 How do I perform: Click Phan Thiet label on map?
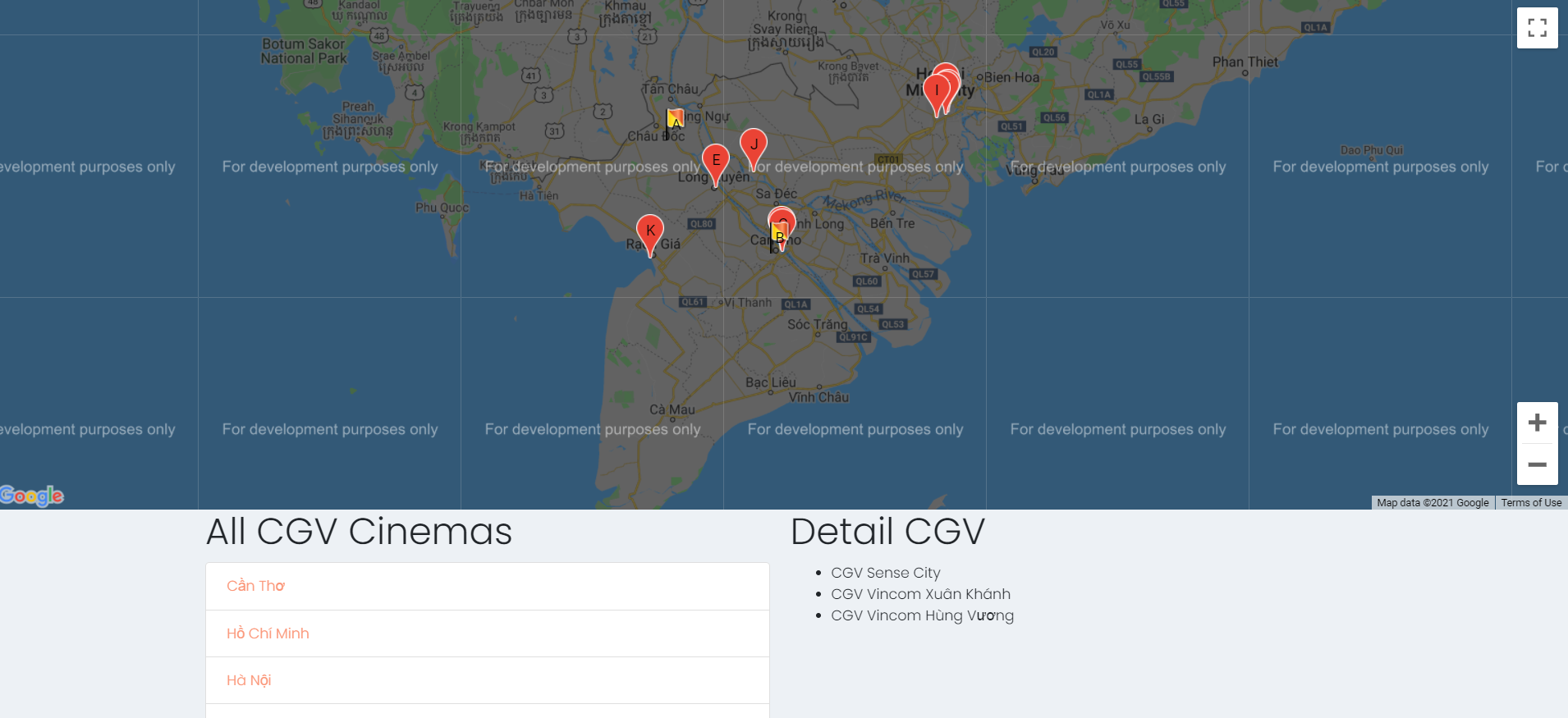coord(1245,62)
